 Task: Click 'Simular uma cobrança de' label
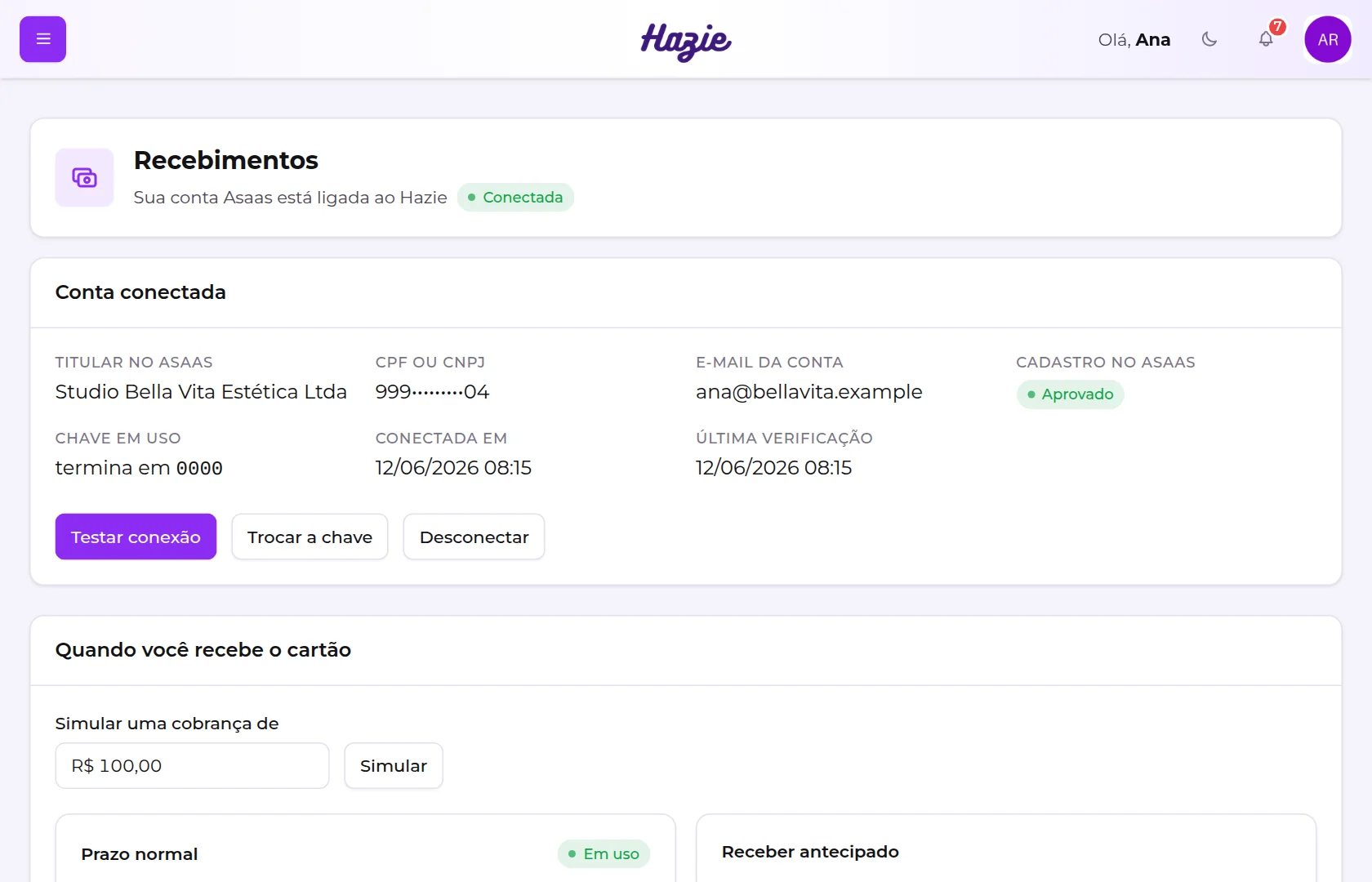point(167,724)
